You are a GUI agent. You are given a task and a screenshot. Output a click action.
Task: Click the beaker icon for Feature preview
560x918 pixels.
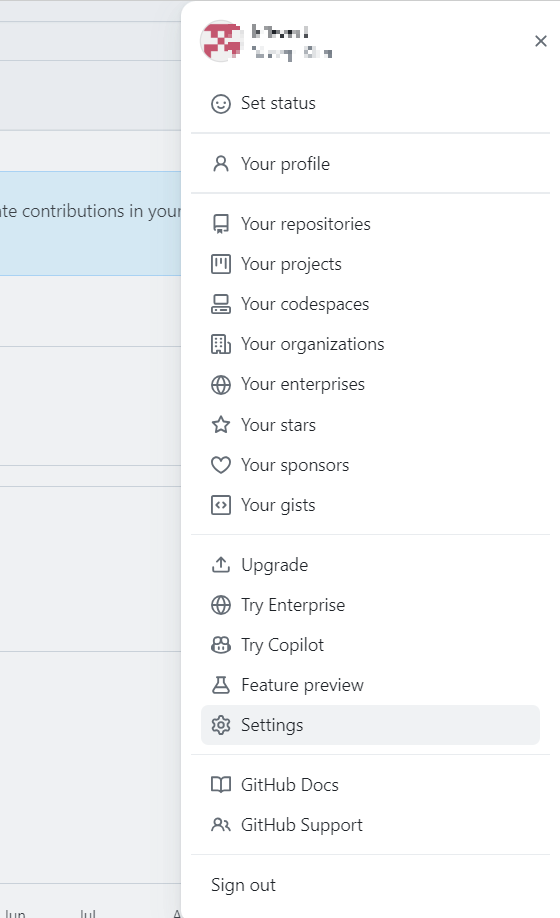click(x=221, y=685)
